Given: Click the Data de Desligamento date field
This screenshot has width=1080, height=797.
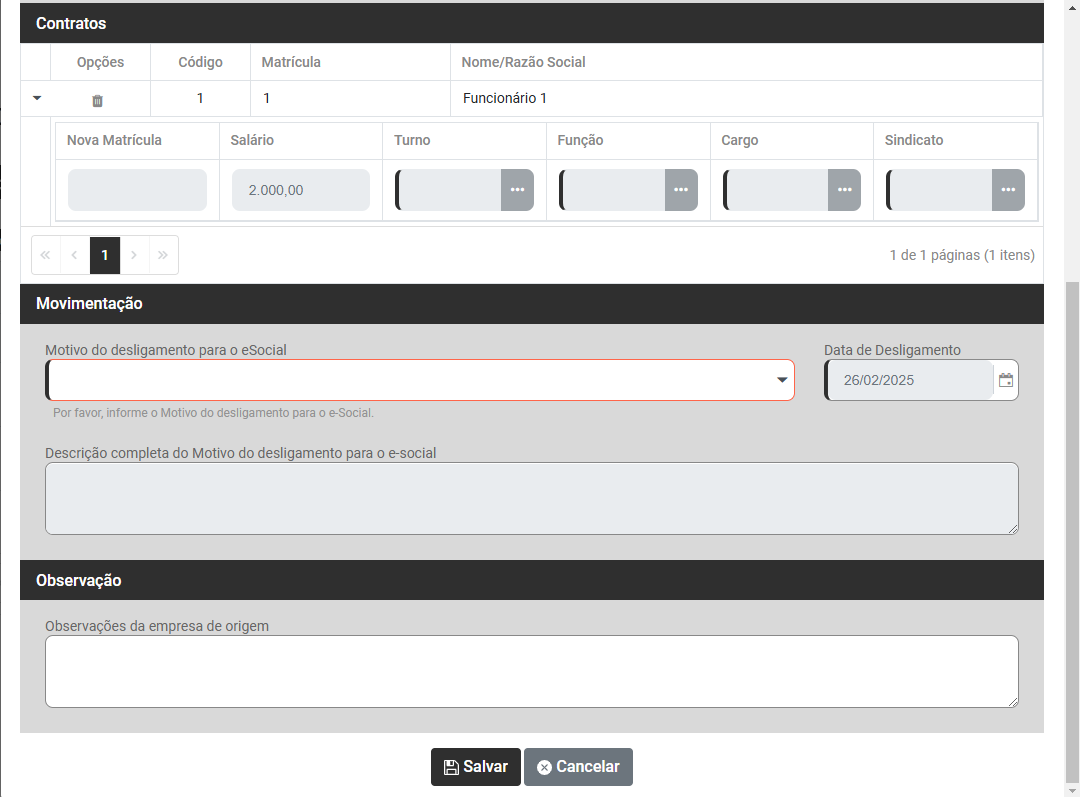Looking at the screenshot, I should (909, 380).
